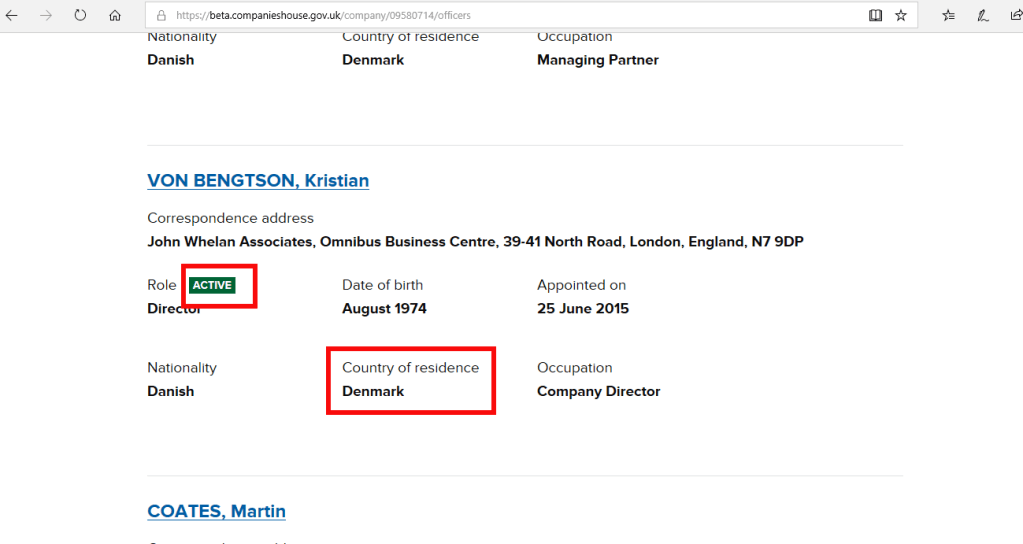Screen dimensions: 1023x544
Task: Click the browser Back arrow
Action: pos(12,16)
